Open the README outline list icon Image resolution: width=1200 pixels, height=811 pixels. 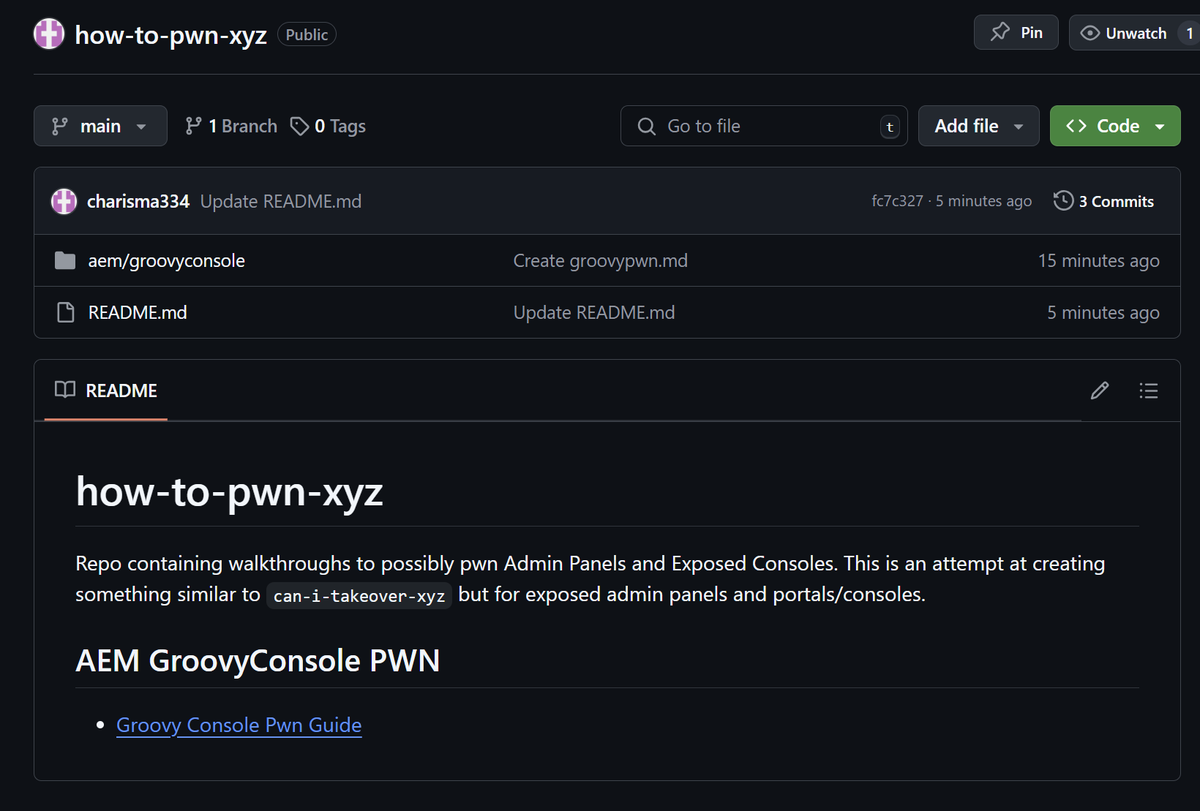pyautogui.click(x=1148, y=391)
